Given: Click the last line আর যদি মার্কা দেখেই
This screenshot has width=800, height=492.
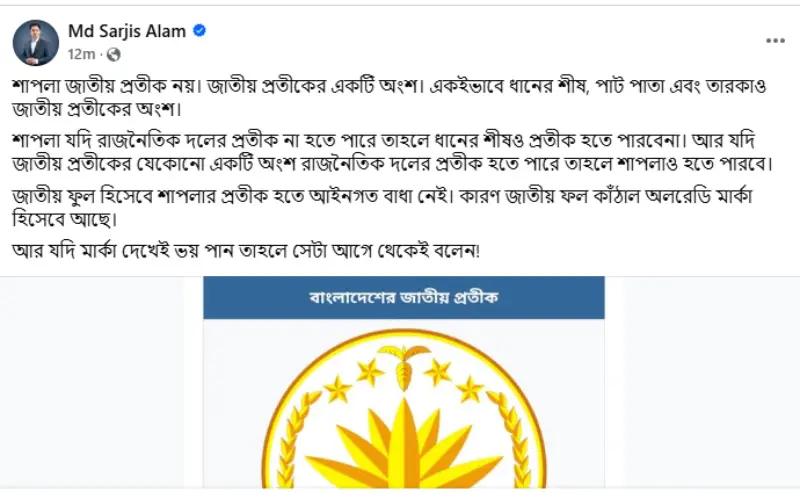Looking at the screenshot, I should pyautogui.click(x=245, y=251).
